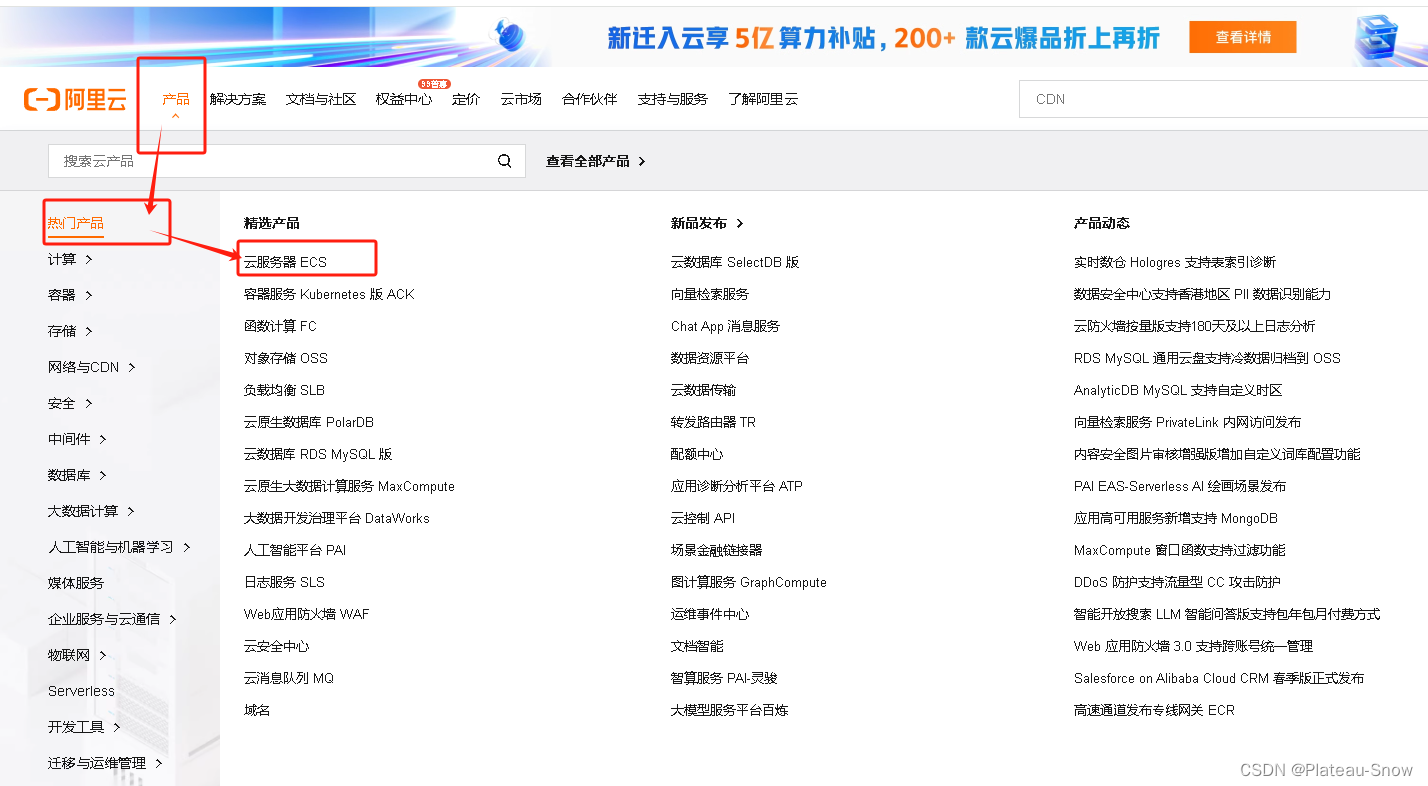Open Web应用防火墙 WAF

coord(307,614)
